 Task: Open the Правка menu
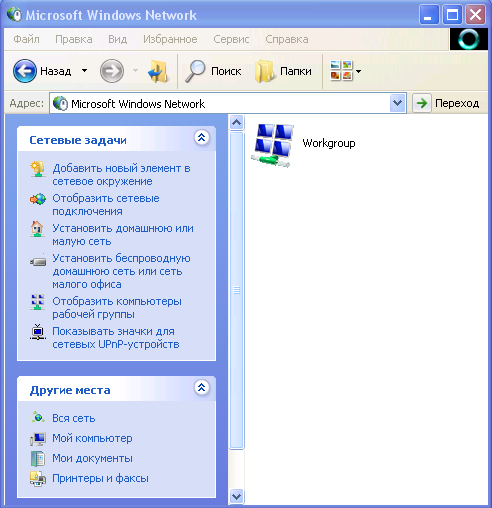74,39
